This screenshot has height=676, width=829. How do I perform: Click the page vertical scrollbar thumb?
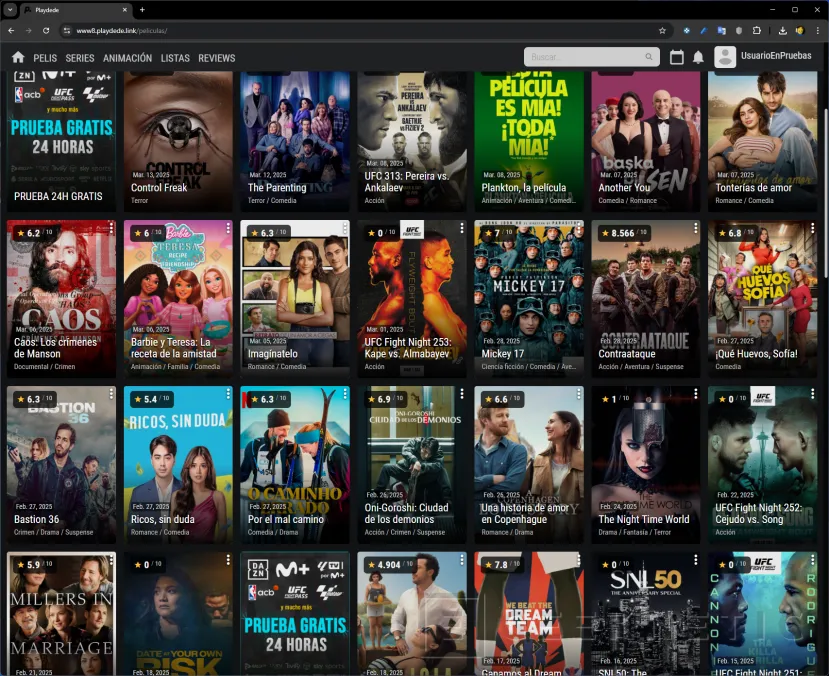(825, 193)
